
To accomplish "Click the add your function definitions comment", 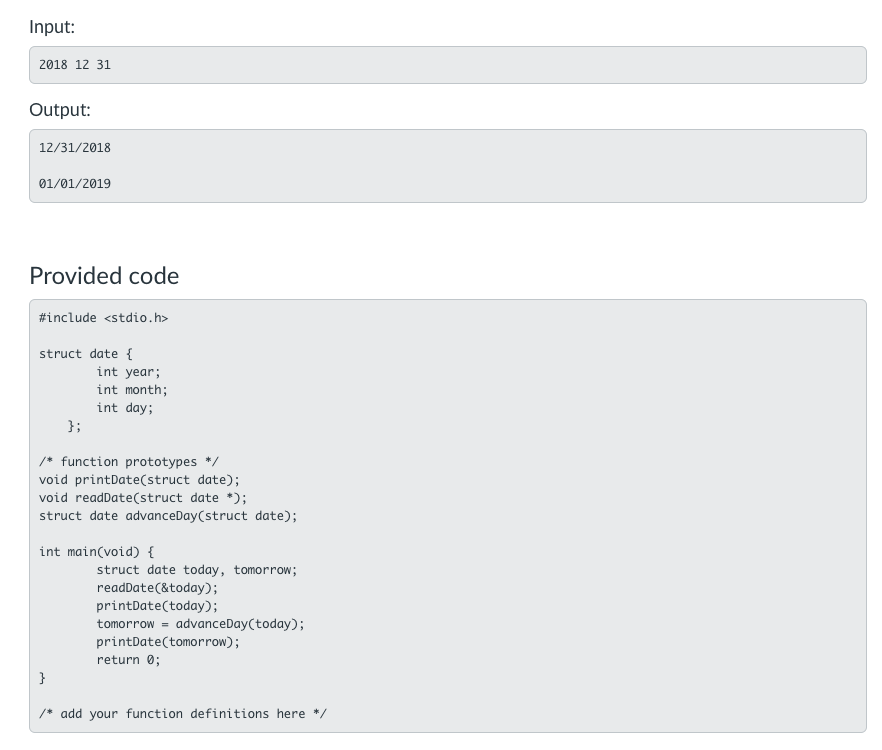I will (x=182, y=714).
